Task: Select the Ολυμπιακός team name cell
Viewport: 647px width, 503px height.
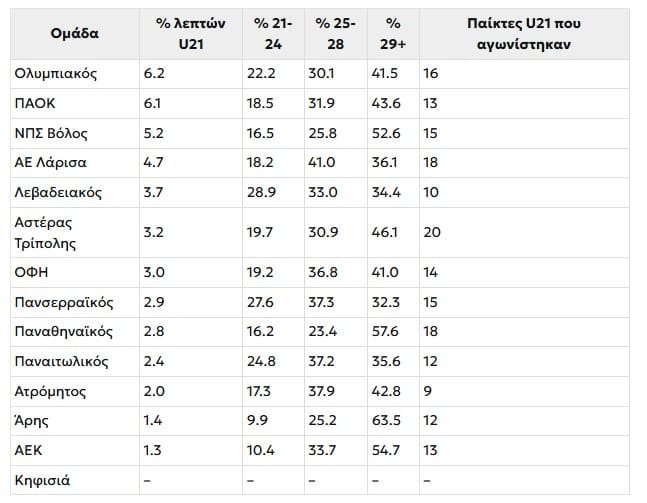Action: tap(56, 74)
